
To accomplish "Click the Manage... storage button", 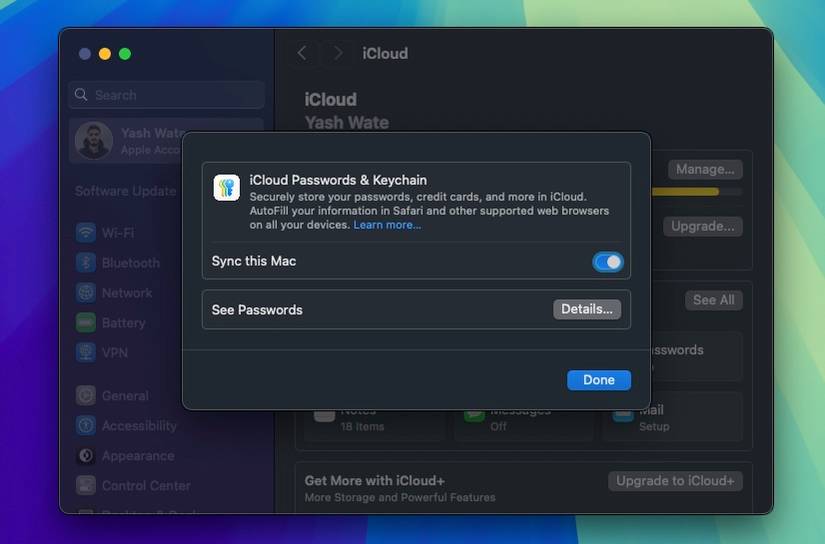I will click(705, 169).
